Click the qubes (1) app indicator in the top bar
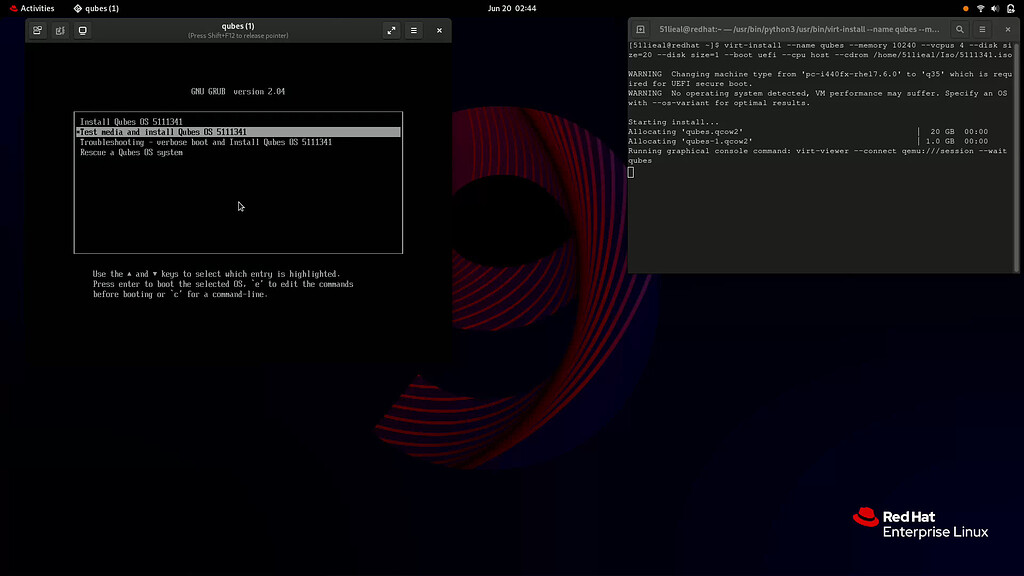Viewport: 1024px width, 576px height. pos(95,8)
